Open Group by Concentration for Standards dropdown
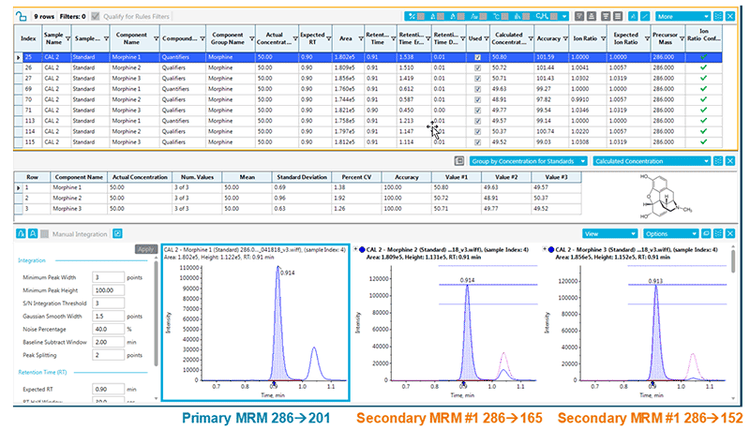The height and width of the screenshot is (429, 750). (526, 160)
